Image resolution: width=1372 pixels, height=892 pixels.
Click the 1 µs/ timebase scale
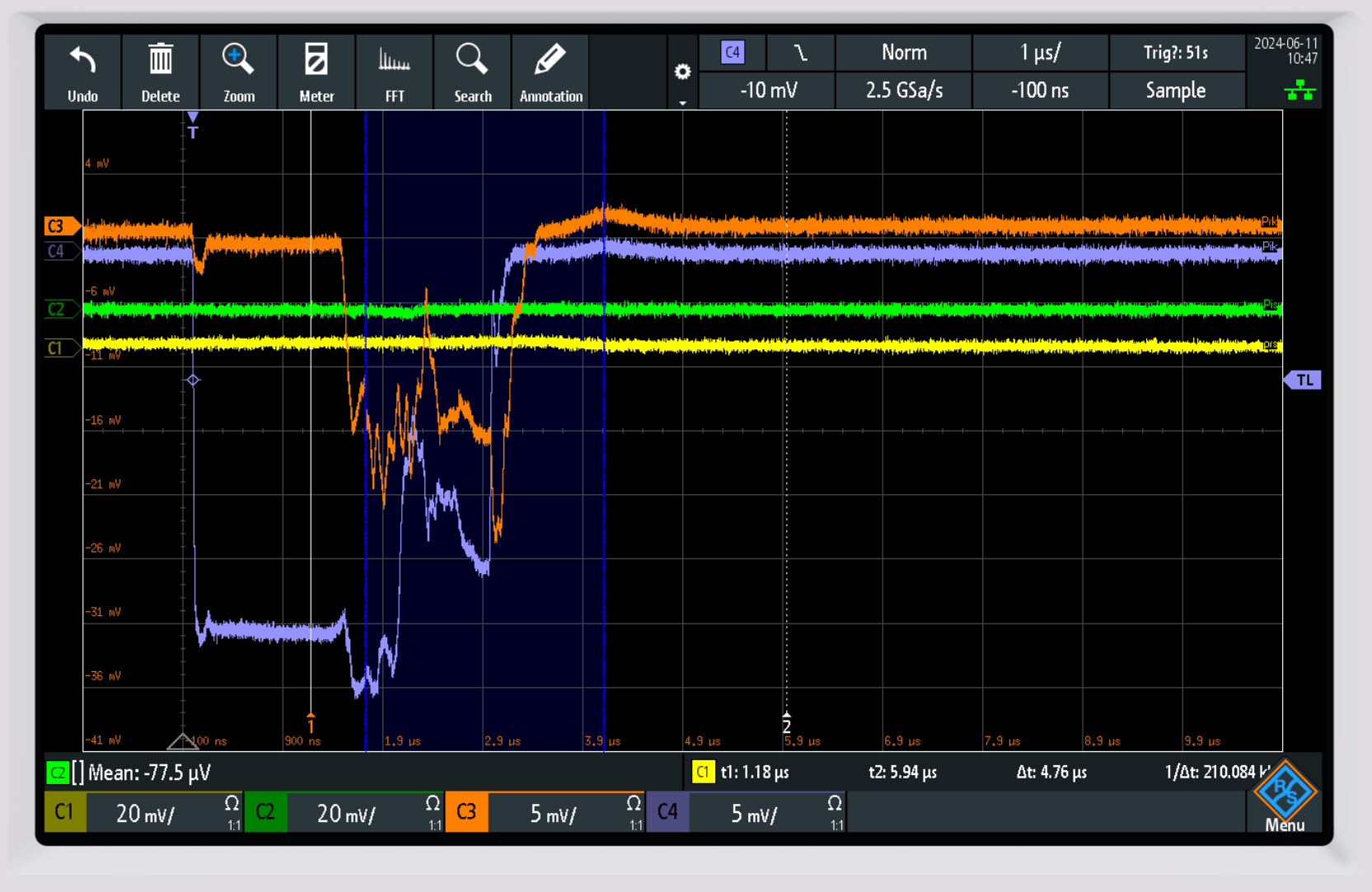point(1040,53)
